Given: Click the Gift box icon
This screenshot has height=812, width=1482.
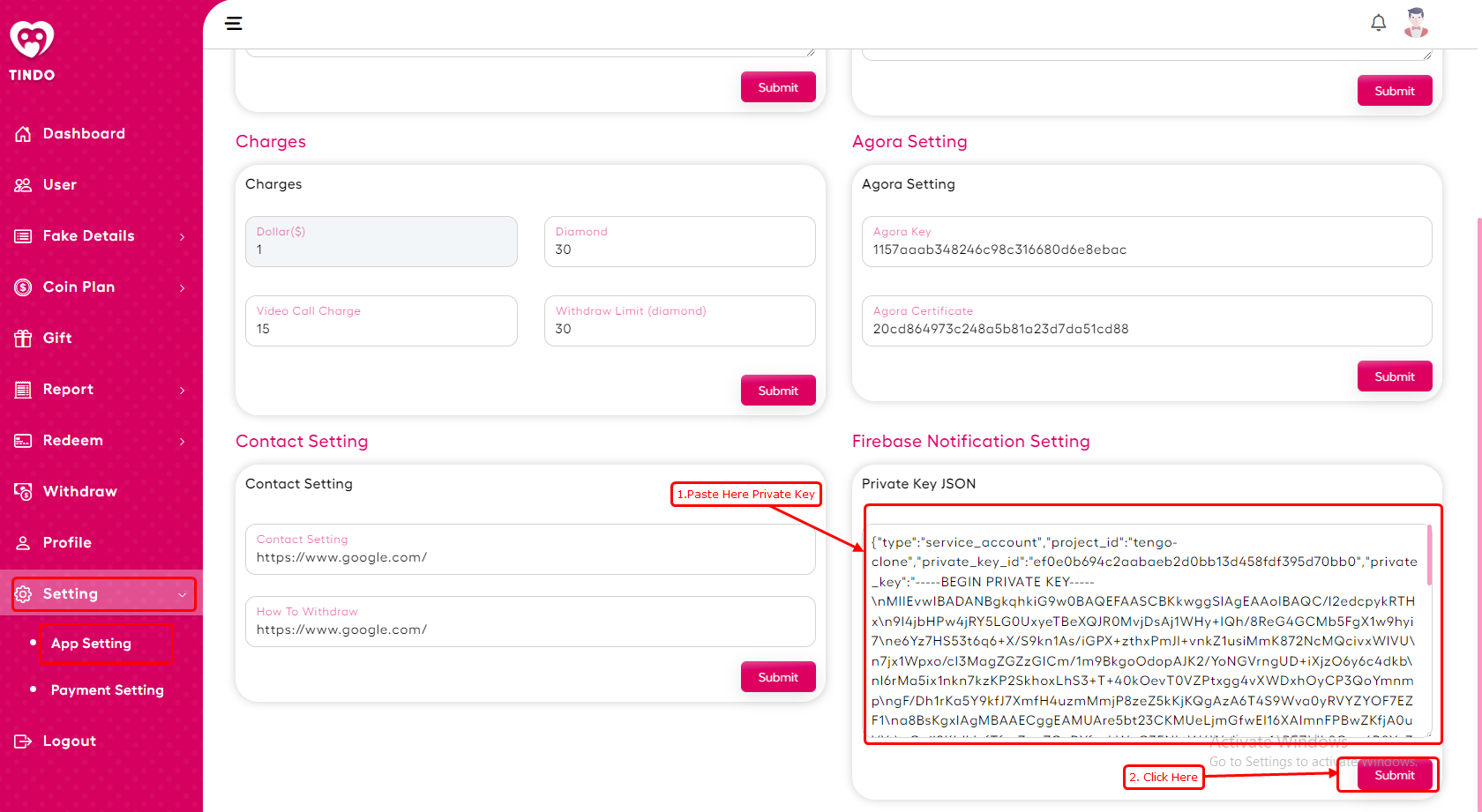Looking at the screenshot, I should tap(23, 339).
